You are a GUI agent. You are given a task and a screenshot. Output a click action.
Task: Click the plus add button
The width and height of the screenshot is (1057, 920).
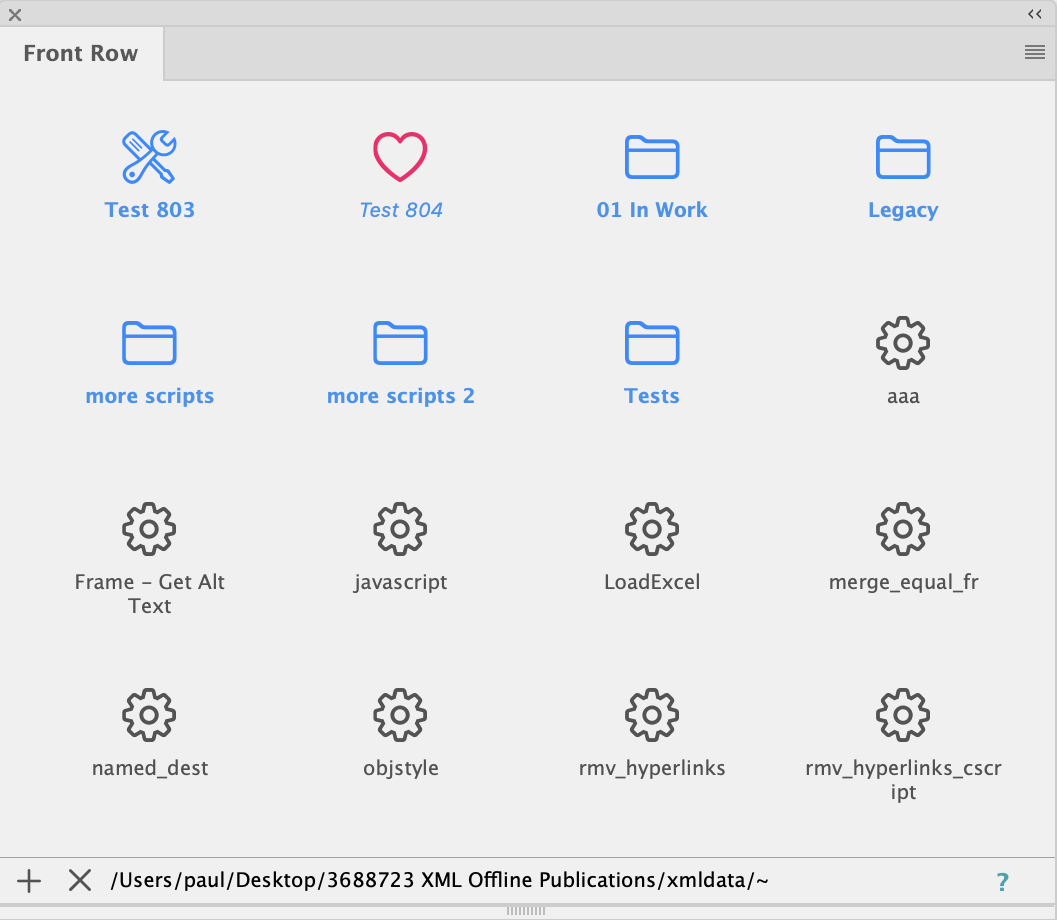pos(30,881)
